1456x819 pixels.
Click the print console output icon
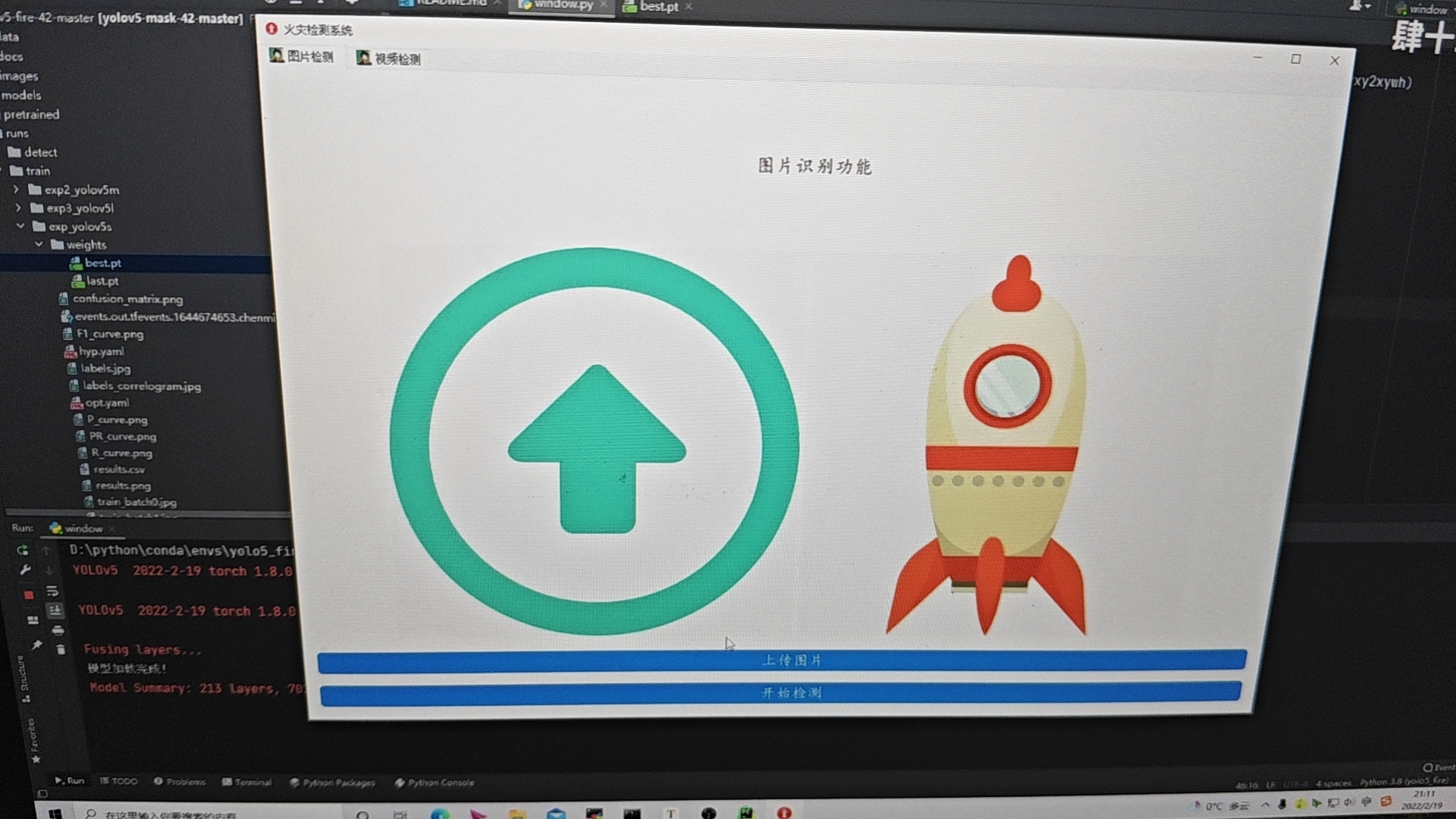58,630
